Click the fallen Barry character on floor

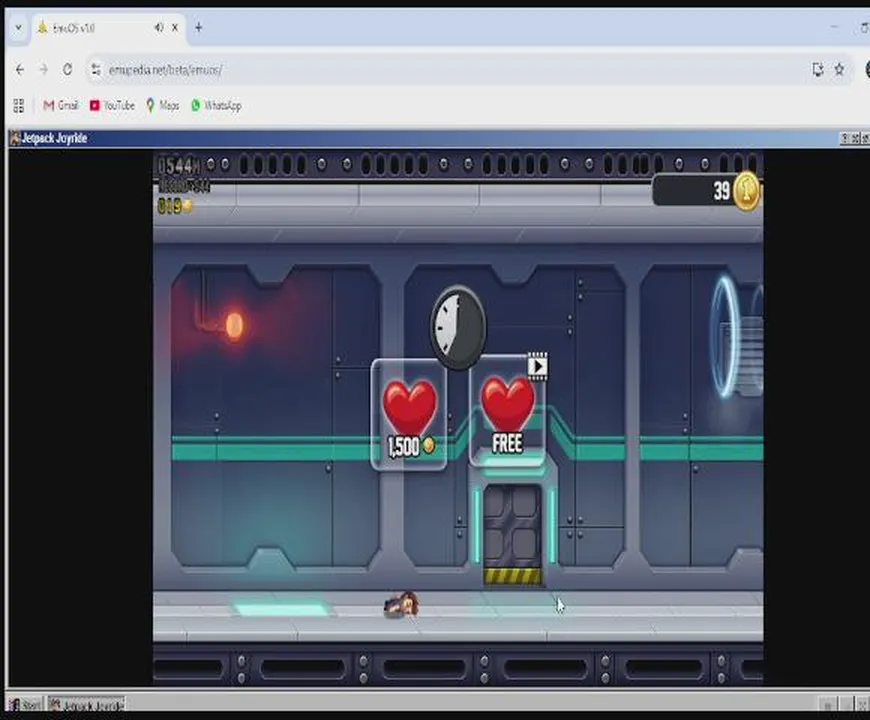[401, 605]
